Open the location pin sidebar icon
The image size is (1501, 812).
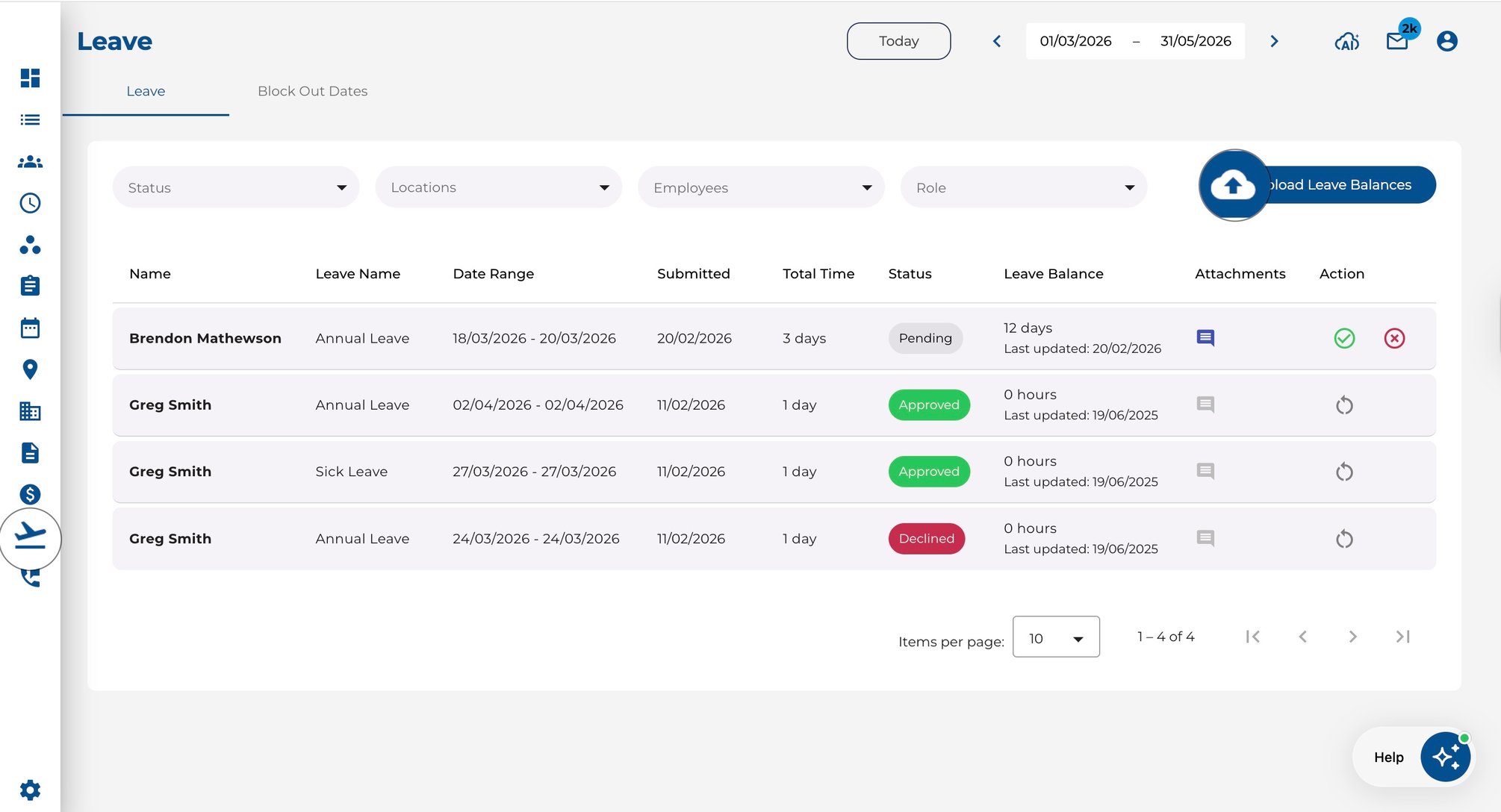(x=30, y=369)
